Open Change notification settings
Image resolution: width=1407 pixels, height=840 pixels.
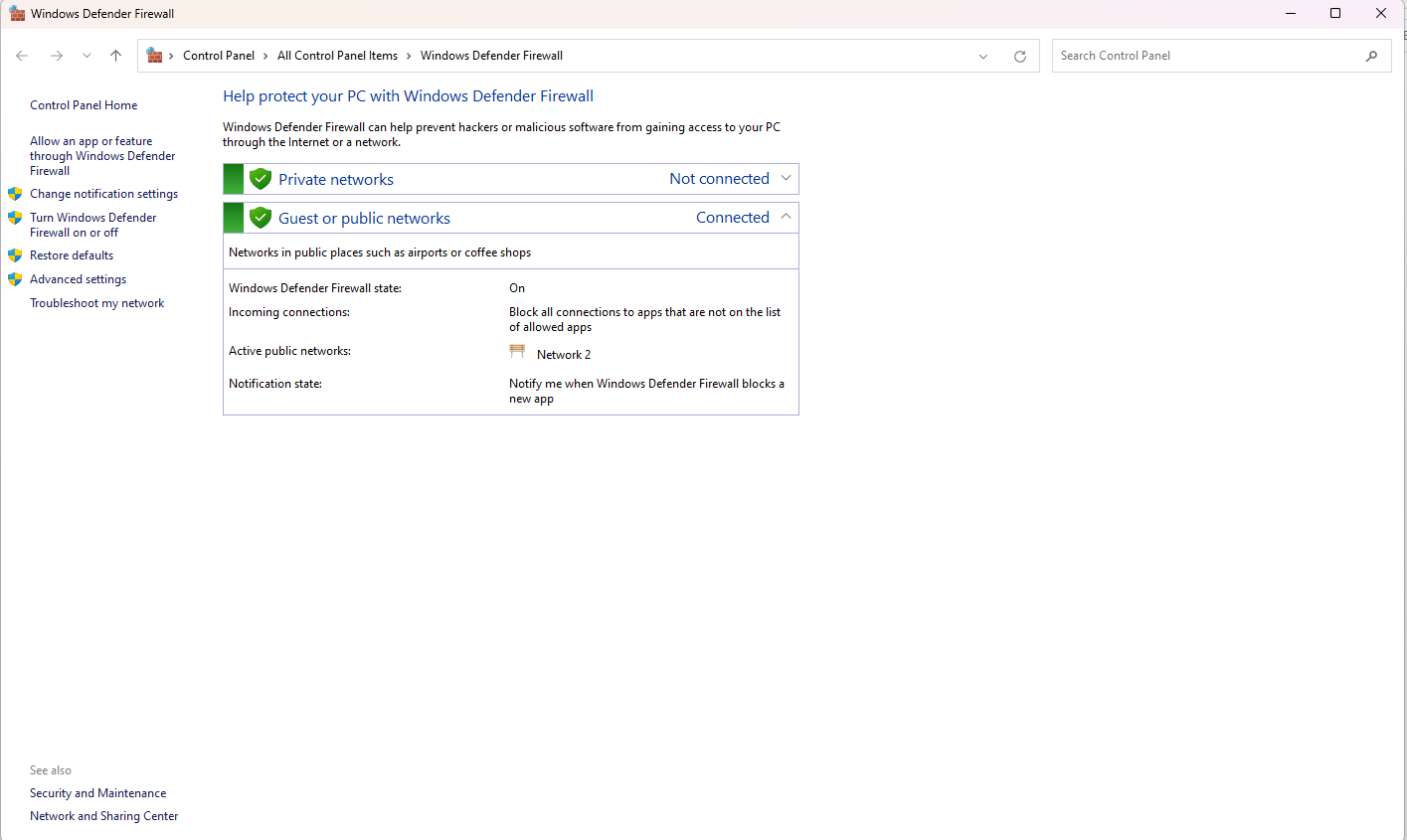coord(103,194)
